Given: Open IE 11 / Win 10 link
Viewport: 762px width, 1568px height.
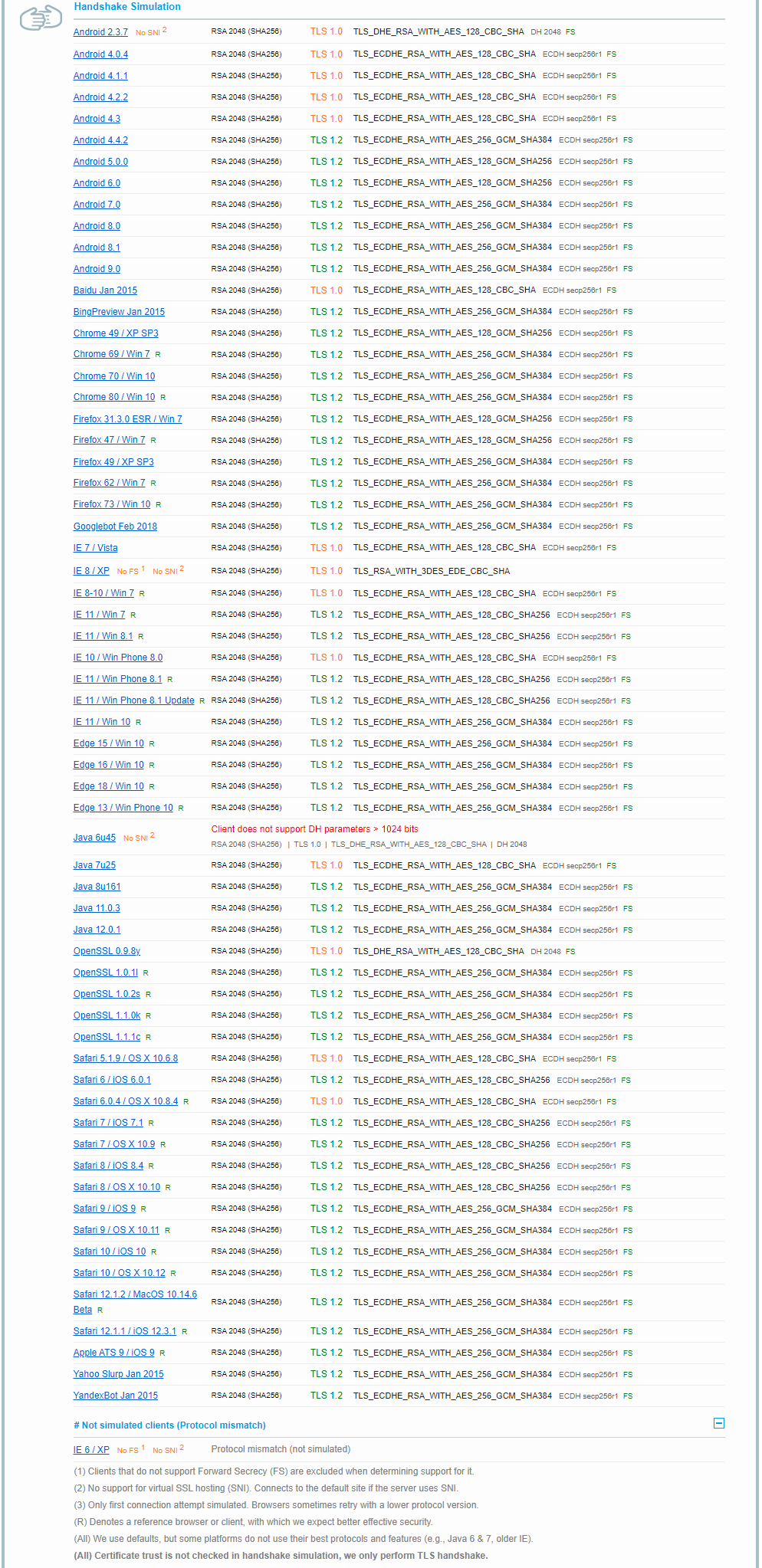Looking at the screenshot, I should pos(102,722).
